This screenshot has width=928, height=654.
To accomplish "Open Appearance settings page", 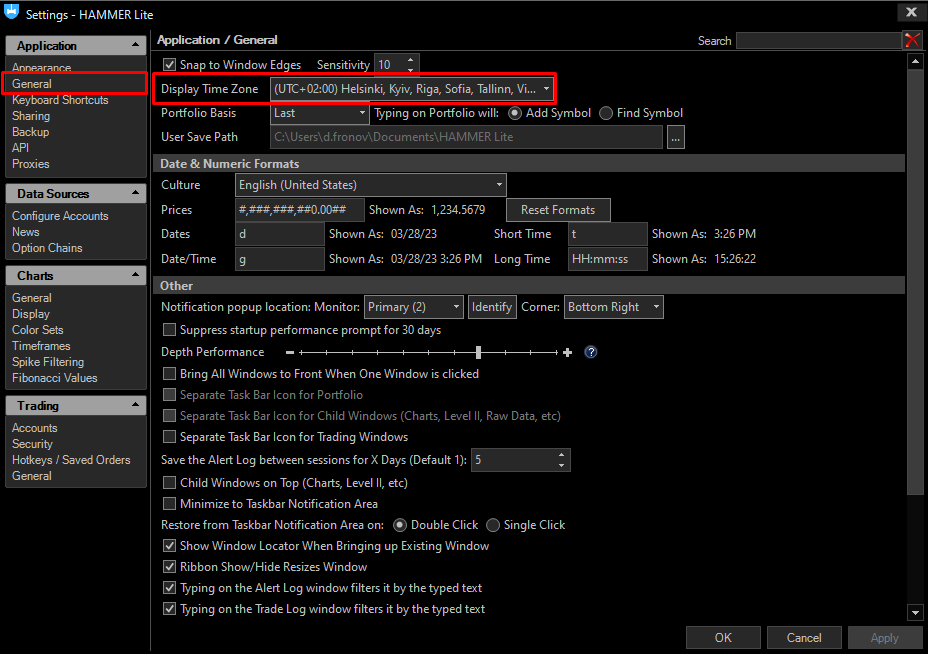I will 41,67.
